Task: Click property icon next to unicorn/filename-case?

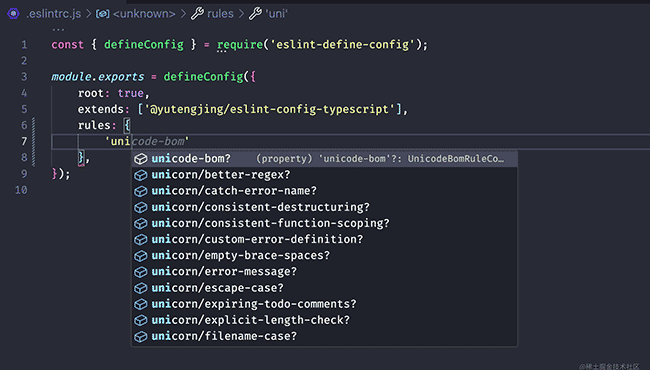Action: click(141, 337)
